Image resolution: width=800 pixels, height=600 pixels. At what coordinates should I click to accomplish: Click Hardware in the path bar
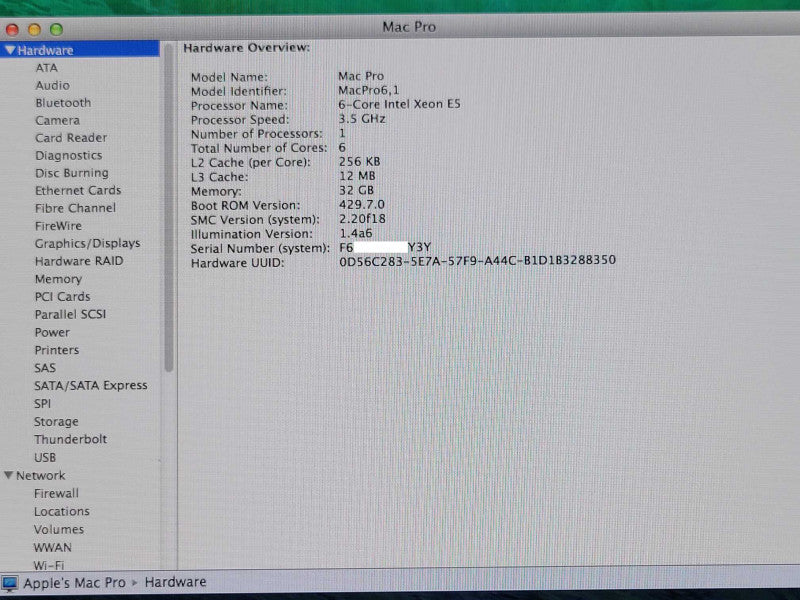coord(175,582)
